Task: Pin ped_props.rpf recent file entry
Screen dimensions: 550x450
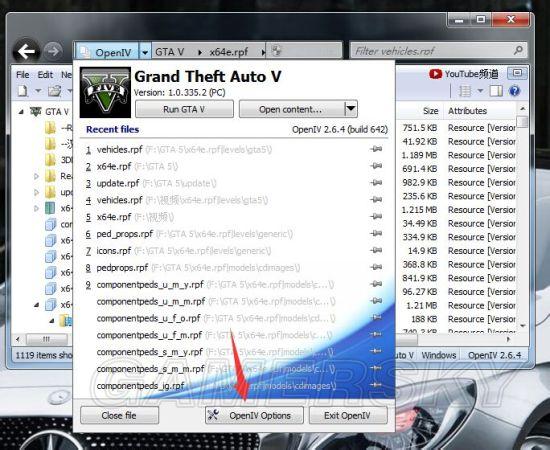Action: 376,233
